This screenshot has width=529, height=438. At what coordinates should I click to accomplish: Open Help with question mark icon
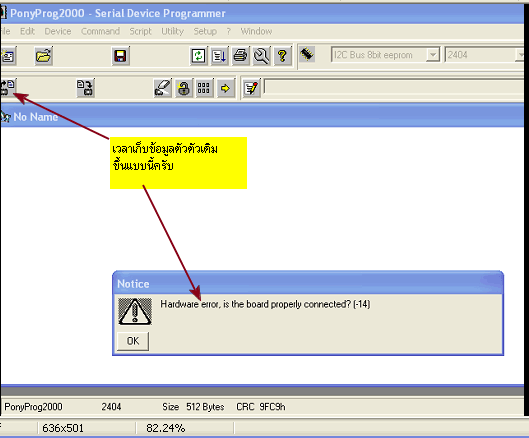point(282,56)
